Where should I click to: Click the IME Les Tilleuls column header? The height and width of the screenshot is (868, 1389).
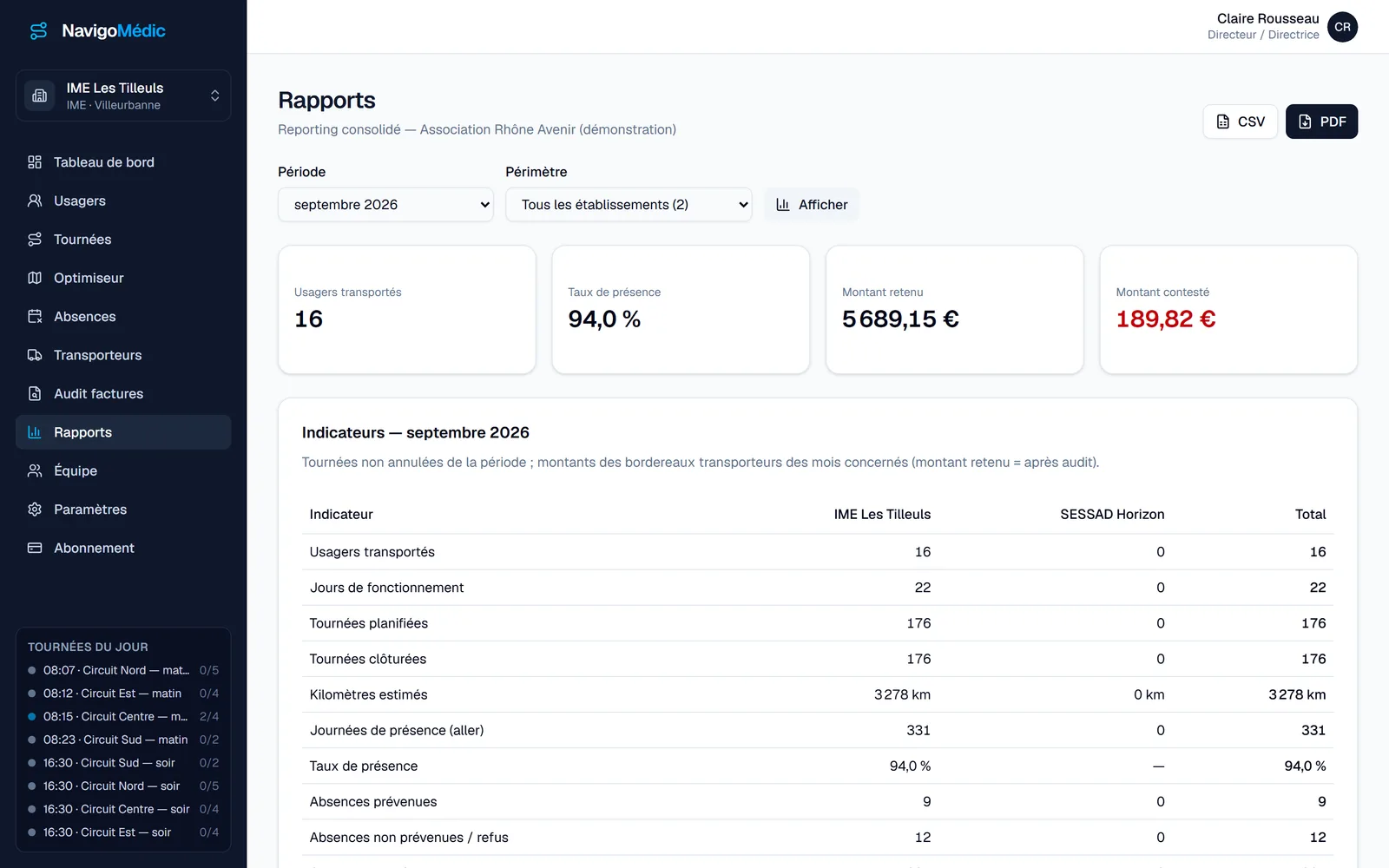882,515
